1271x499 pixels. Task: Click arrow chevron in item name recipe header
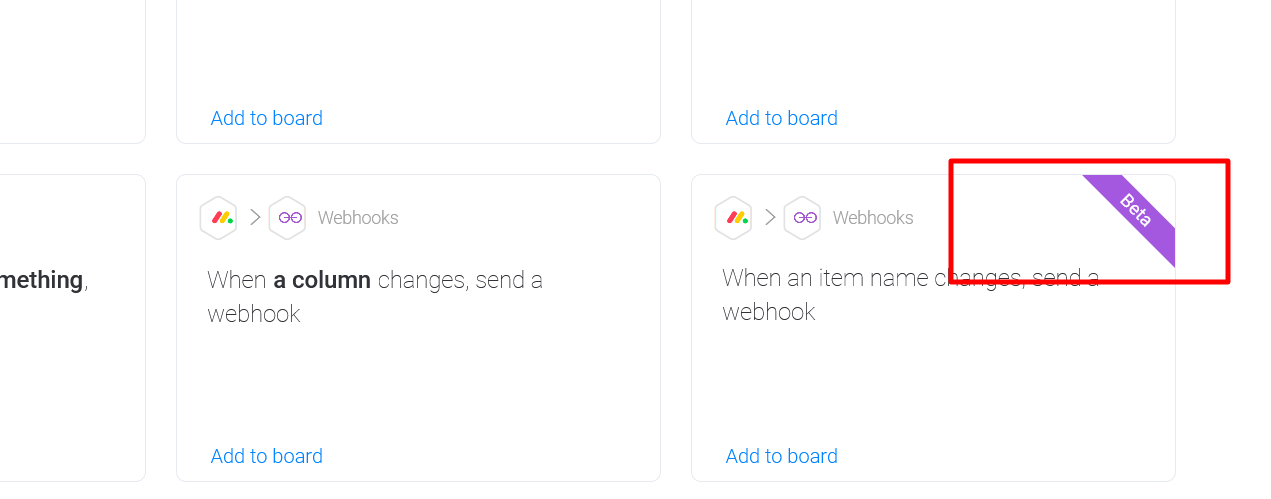(x=769, y=217)
